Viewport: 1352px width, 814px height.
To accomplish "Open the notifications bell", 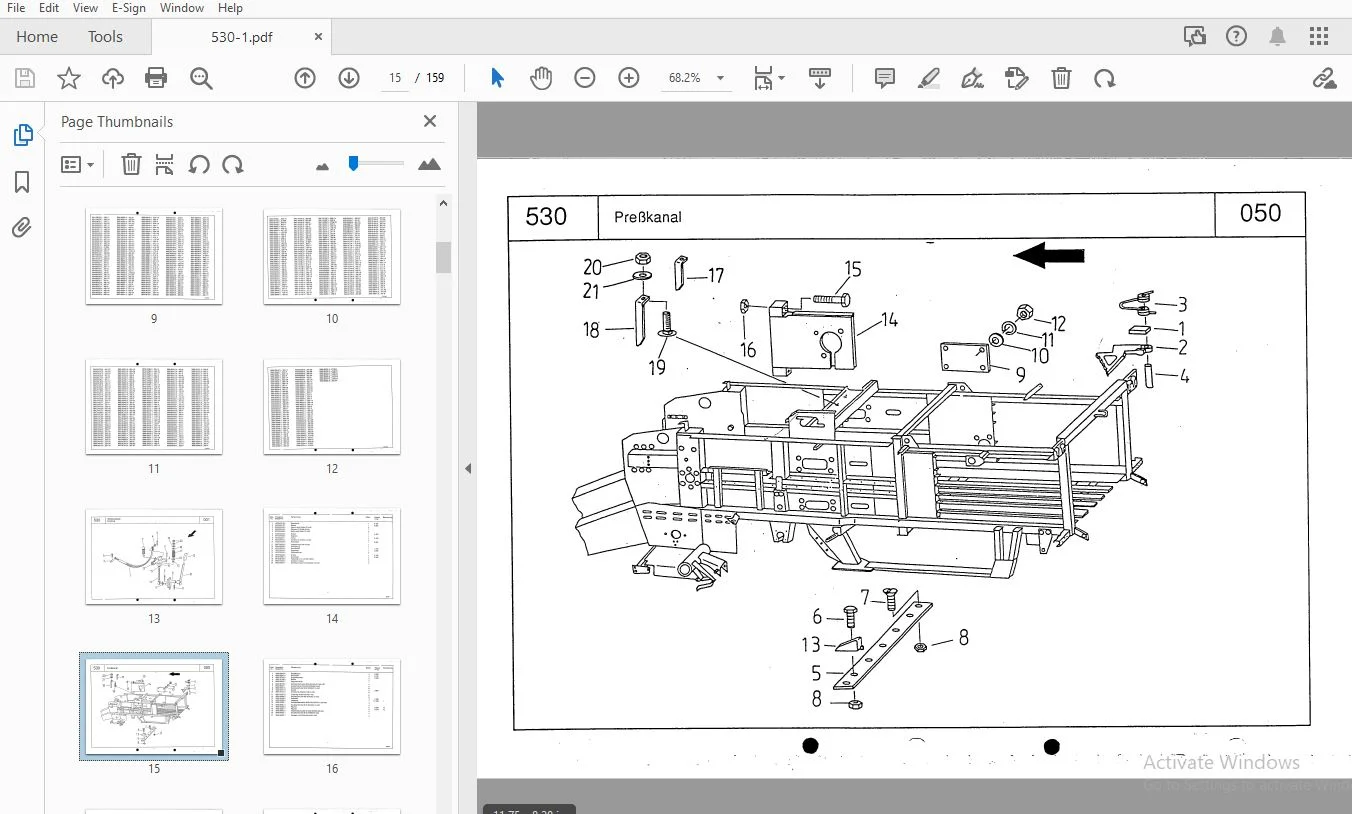I will (1277, 37).
